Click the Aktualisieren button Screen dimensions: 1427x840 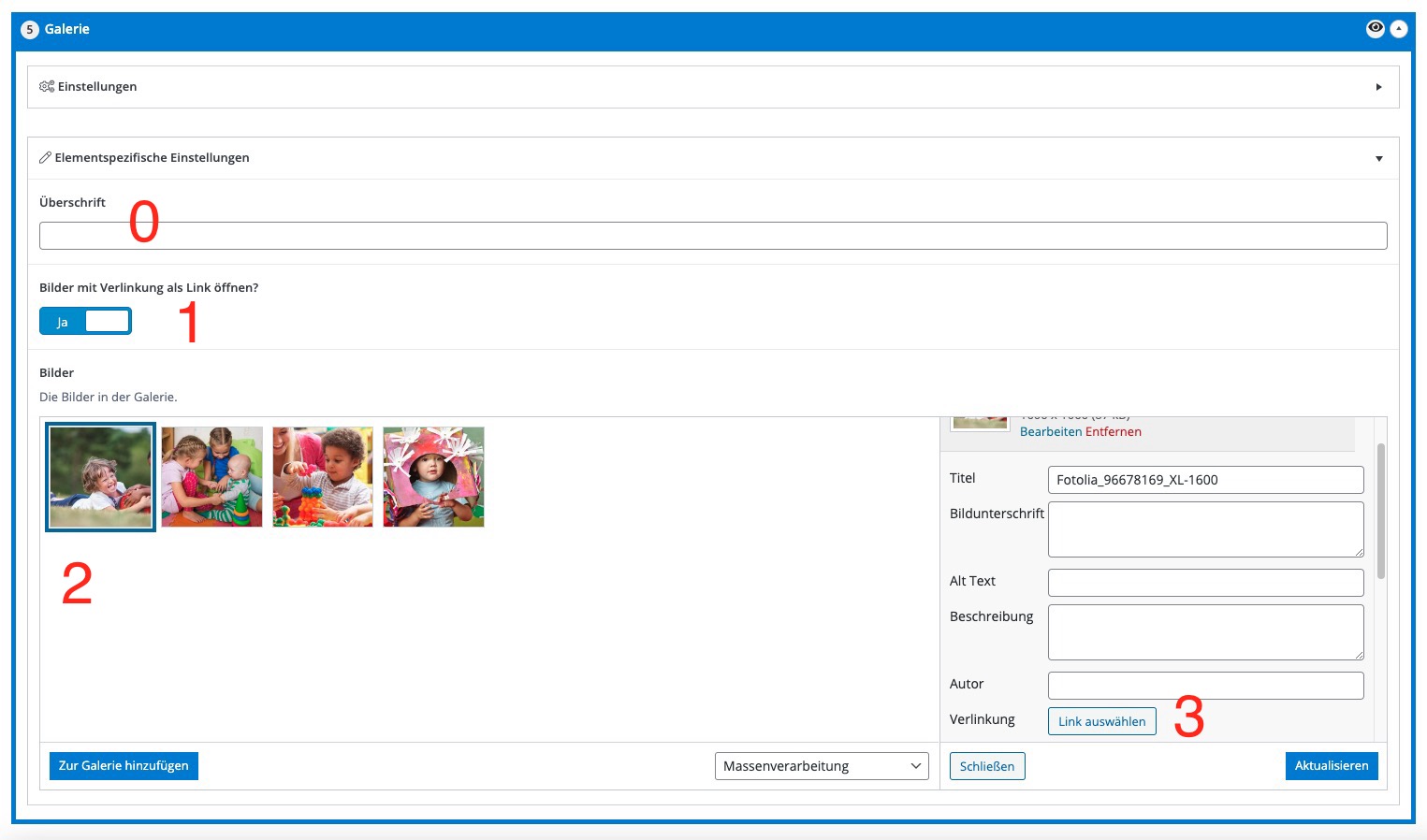pos(1331,765)
